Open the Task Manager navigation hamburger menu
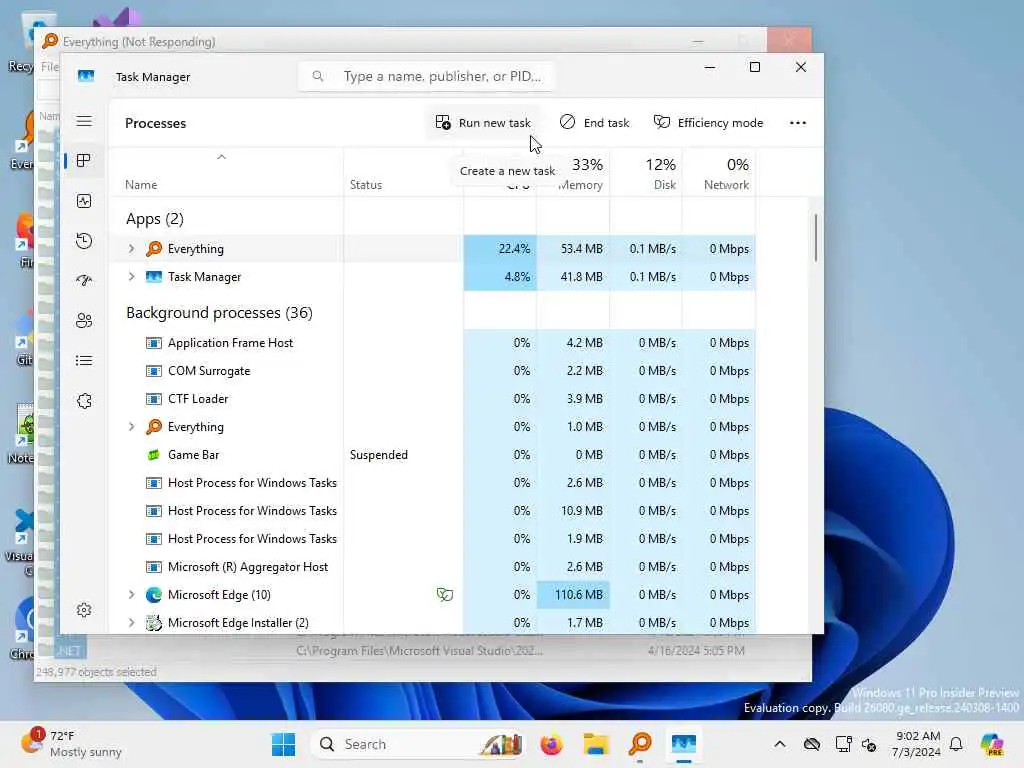Screen dimensions: 1024x768 [x=84, y=121]
